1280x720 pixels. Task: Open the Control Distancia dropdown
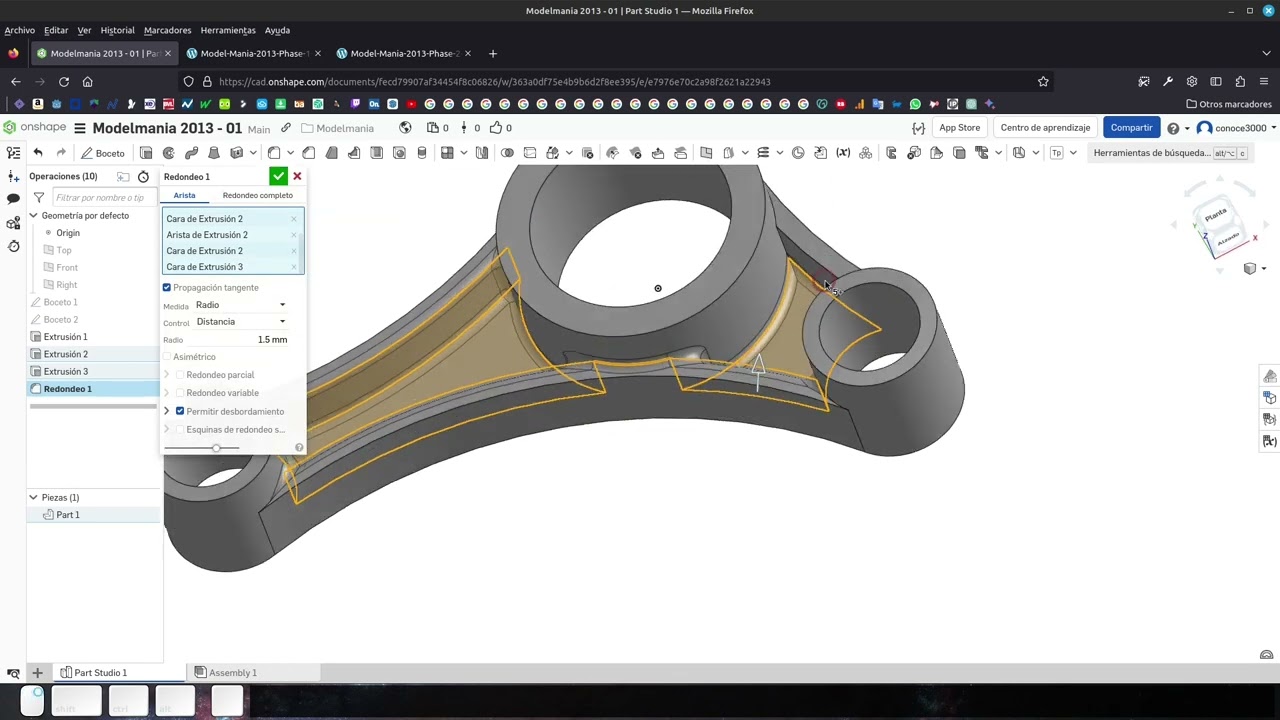tap(240, 322)
